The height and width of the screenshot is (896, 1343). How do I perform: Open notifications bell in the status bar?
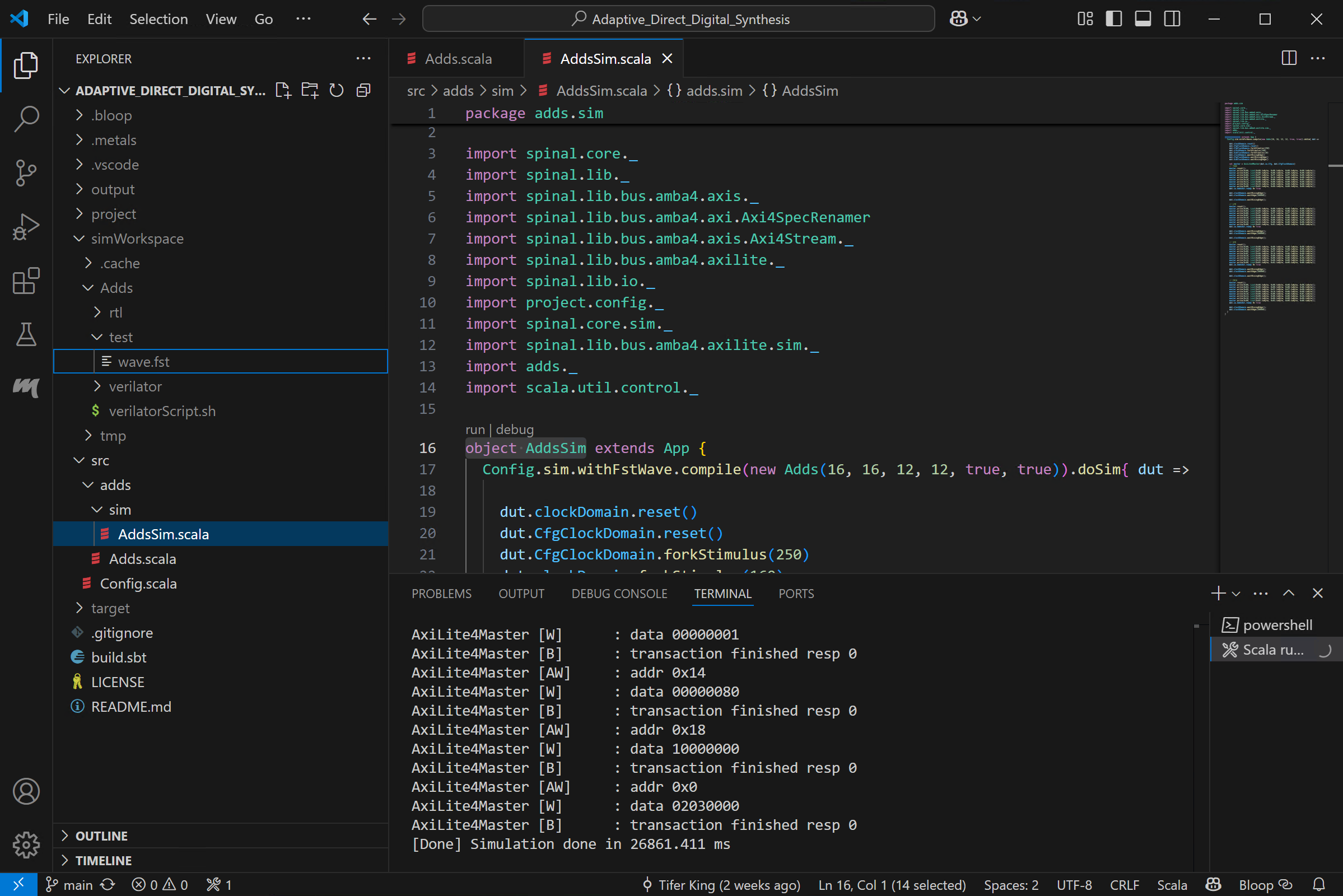pos(1319,885)
